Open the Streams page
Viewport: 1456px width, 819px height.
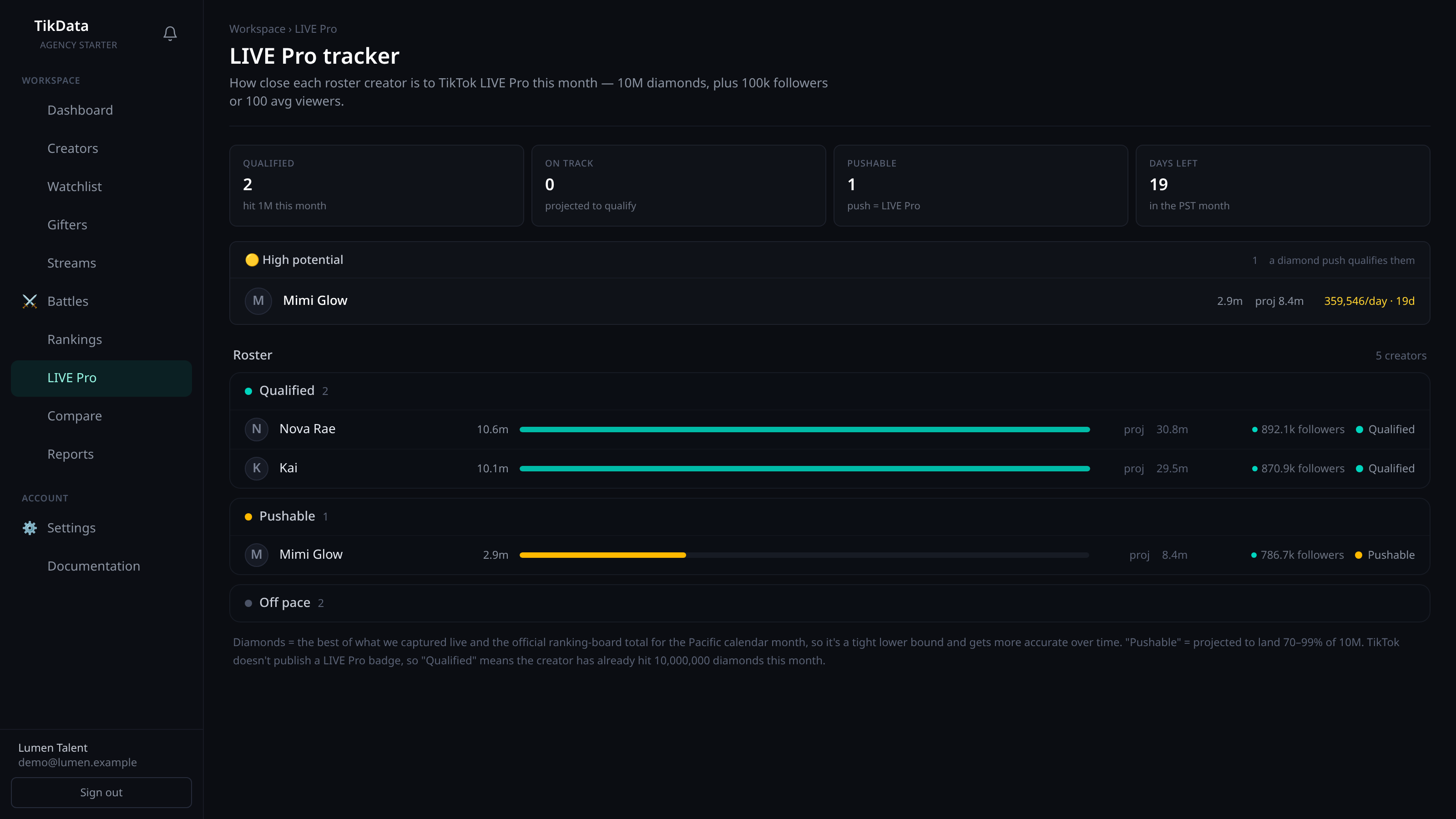pos(101,263)
